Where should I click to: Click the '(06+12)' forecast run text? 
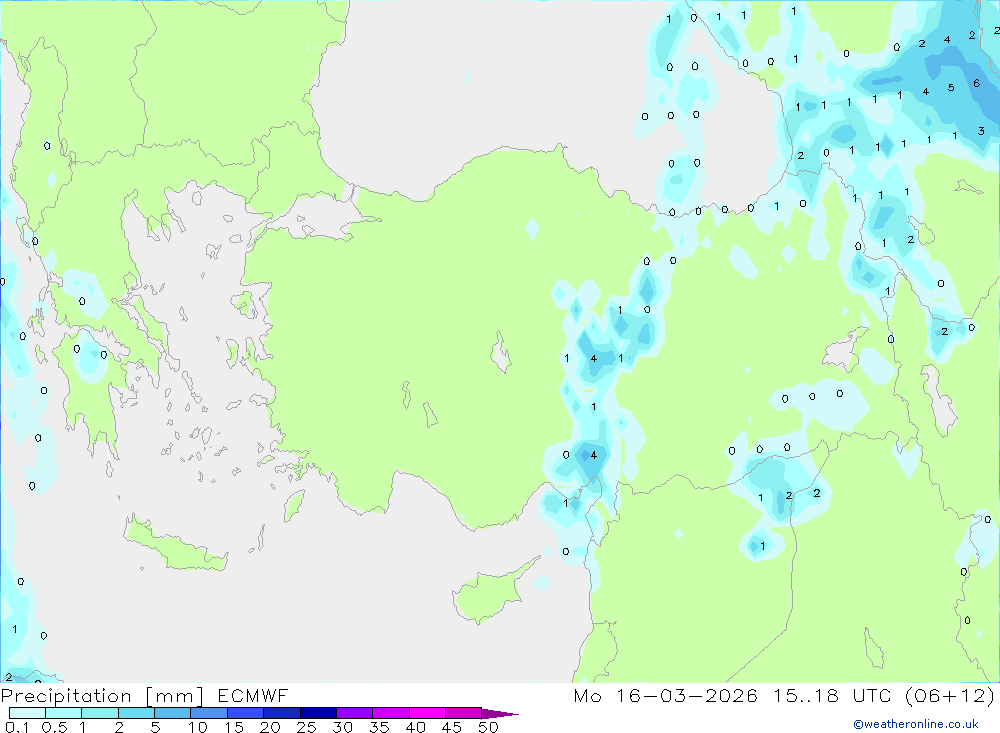pyautogui.click(x=950, y=695)
